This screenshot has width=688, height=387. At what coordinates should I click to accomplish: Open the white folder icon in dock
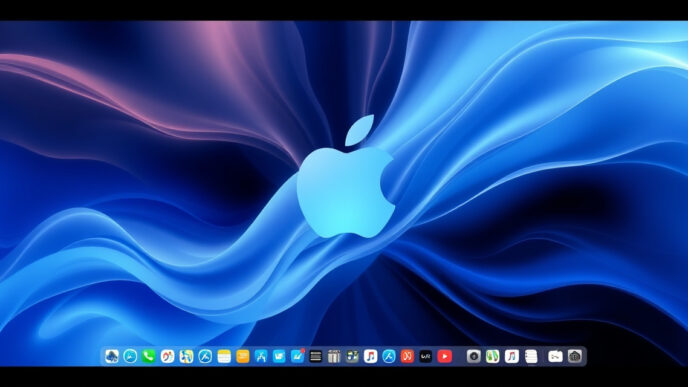555,356
